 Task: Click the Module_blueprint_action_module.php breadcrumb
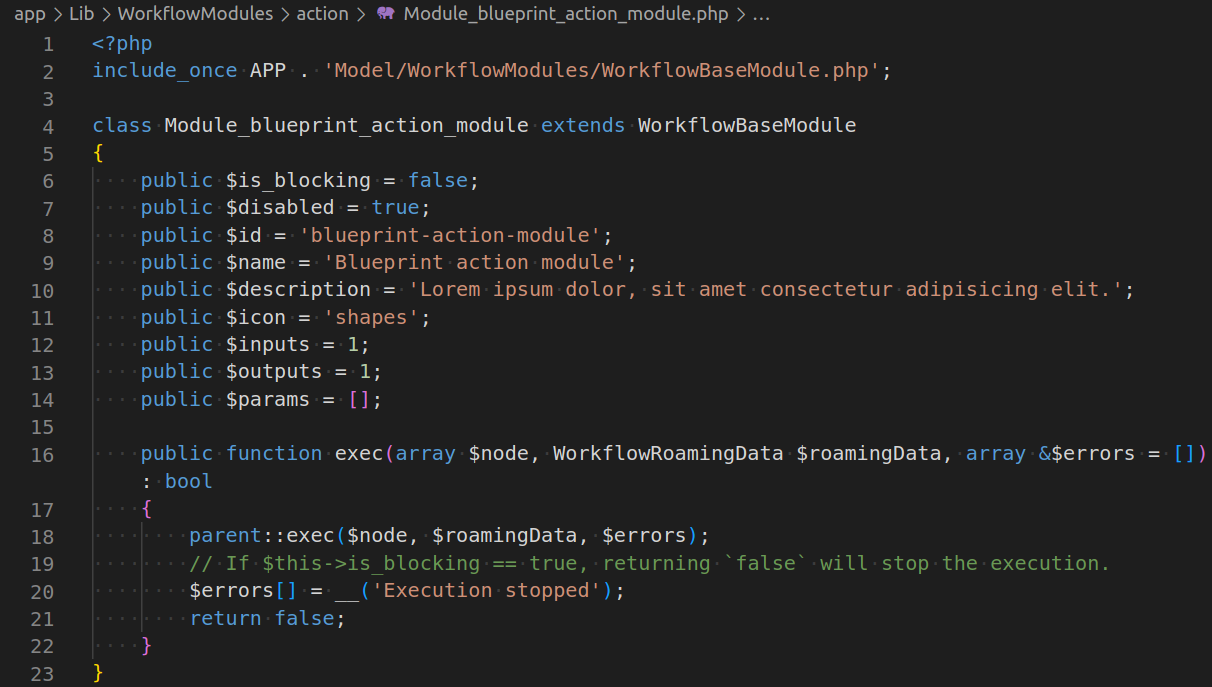coord(567,14)
